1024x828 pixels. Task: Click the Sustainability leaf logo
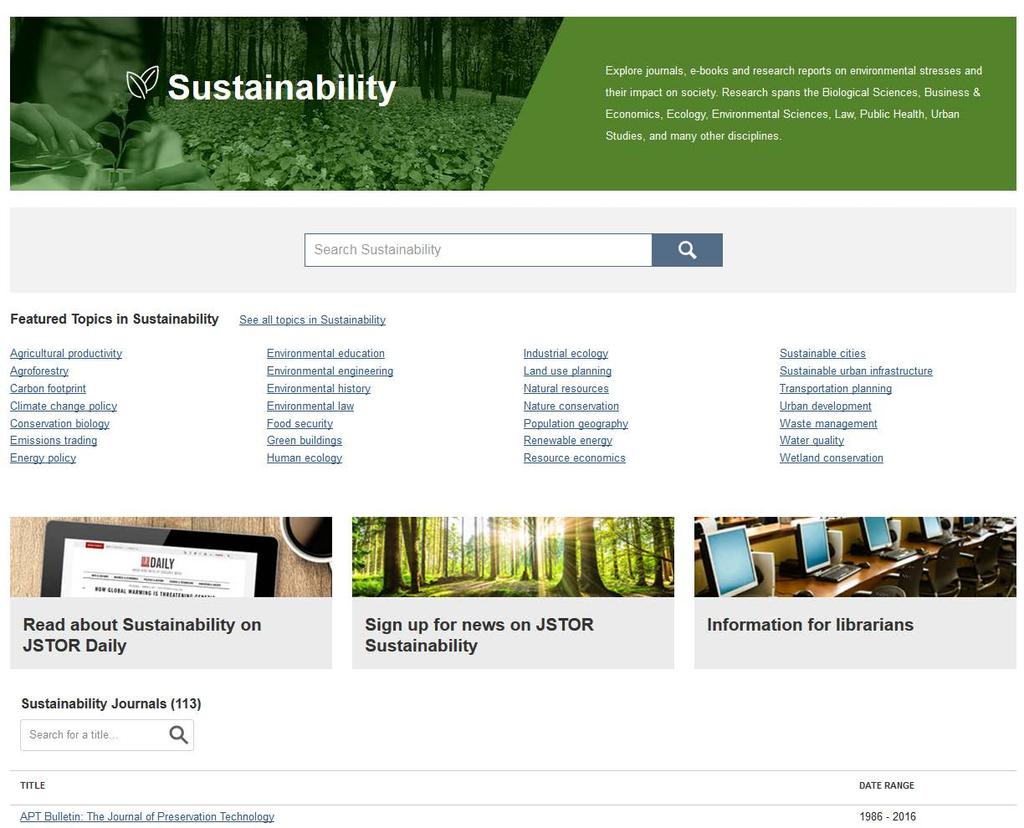click(142, 82)
